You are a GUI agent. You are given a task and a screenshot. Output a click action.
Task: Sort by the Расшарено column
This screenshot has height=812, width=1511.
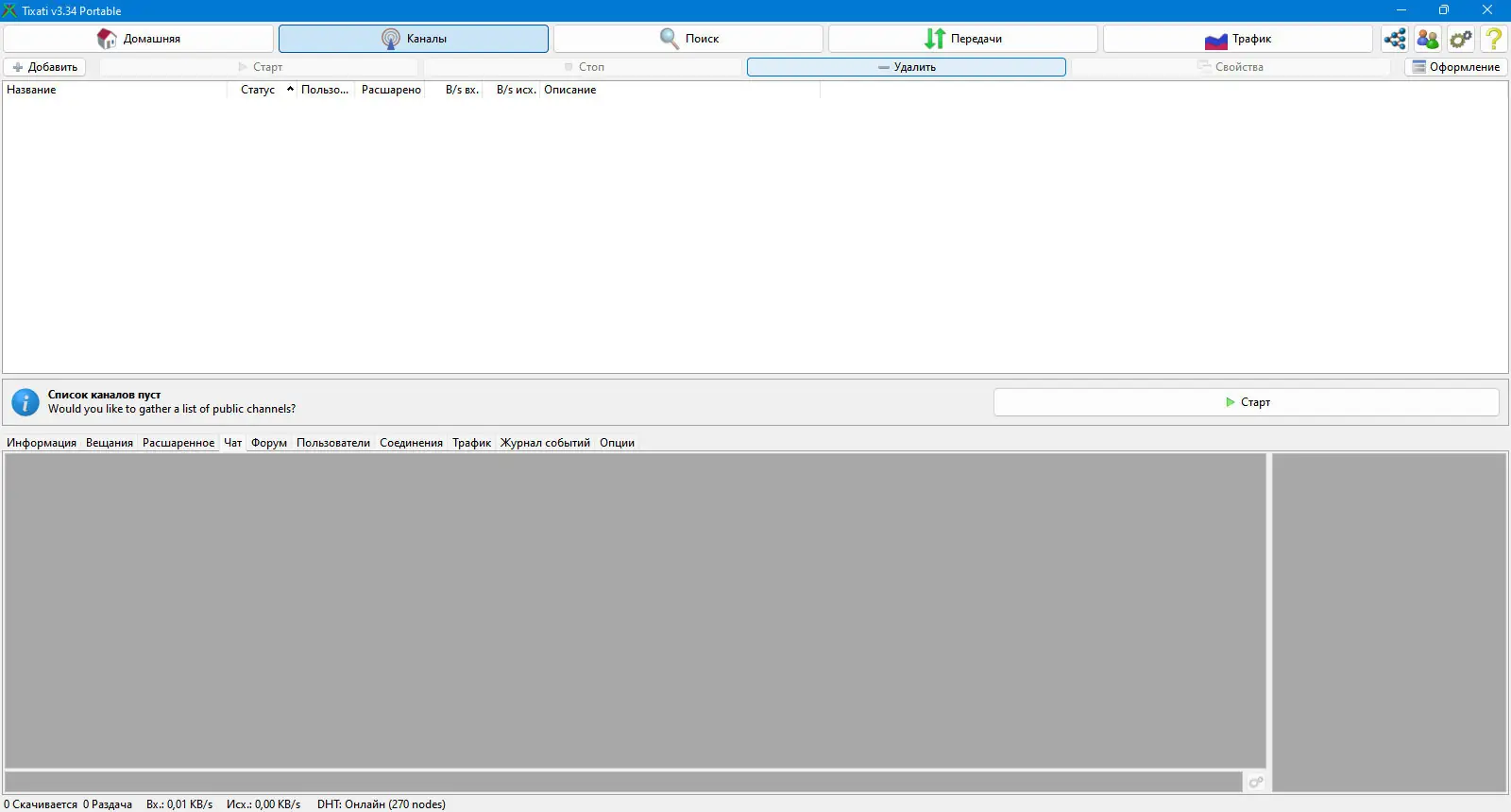click(x=391, y=90)
